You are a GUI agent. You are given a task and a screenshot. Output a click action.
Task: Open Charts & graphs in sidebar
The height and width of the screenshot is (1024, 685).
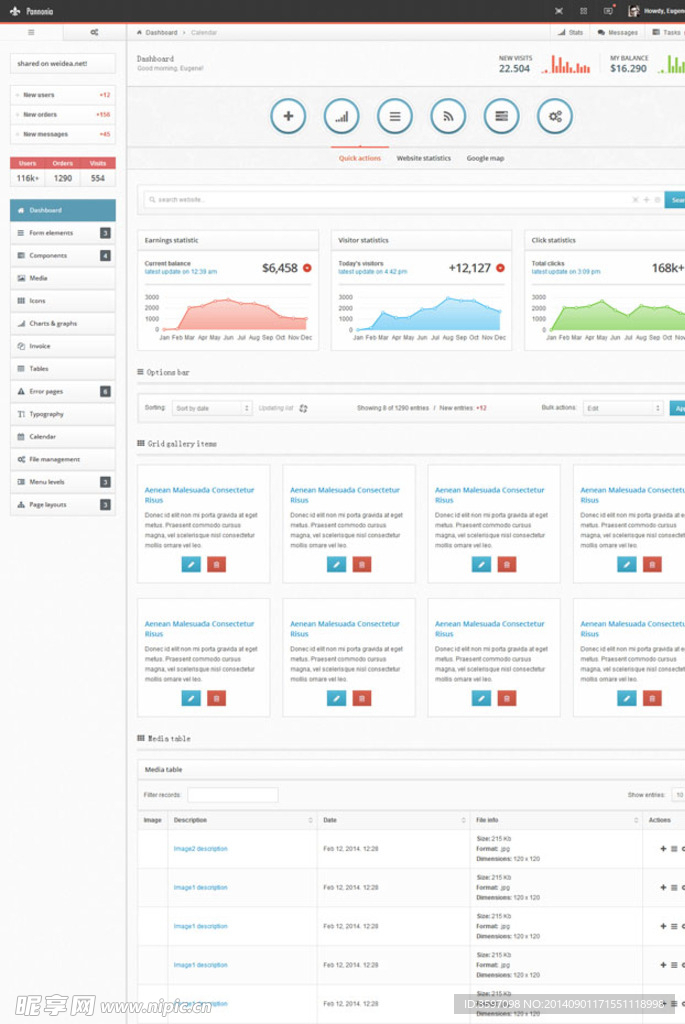click(62, 324)
